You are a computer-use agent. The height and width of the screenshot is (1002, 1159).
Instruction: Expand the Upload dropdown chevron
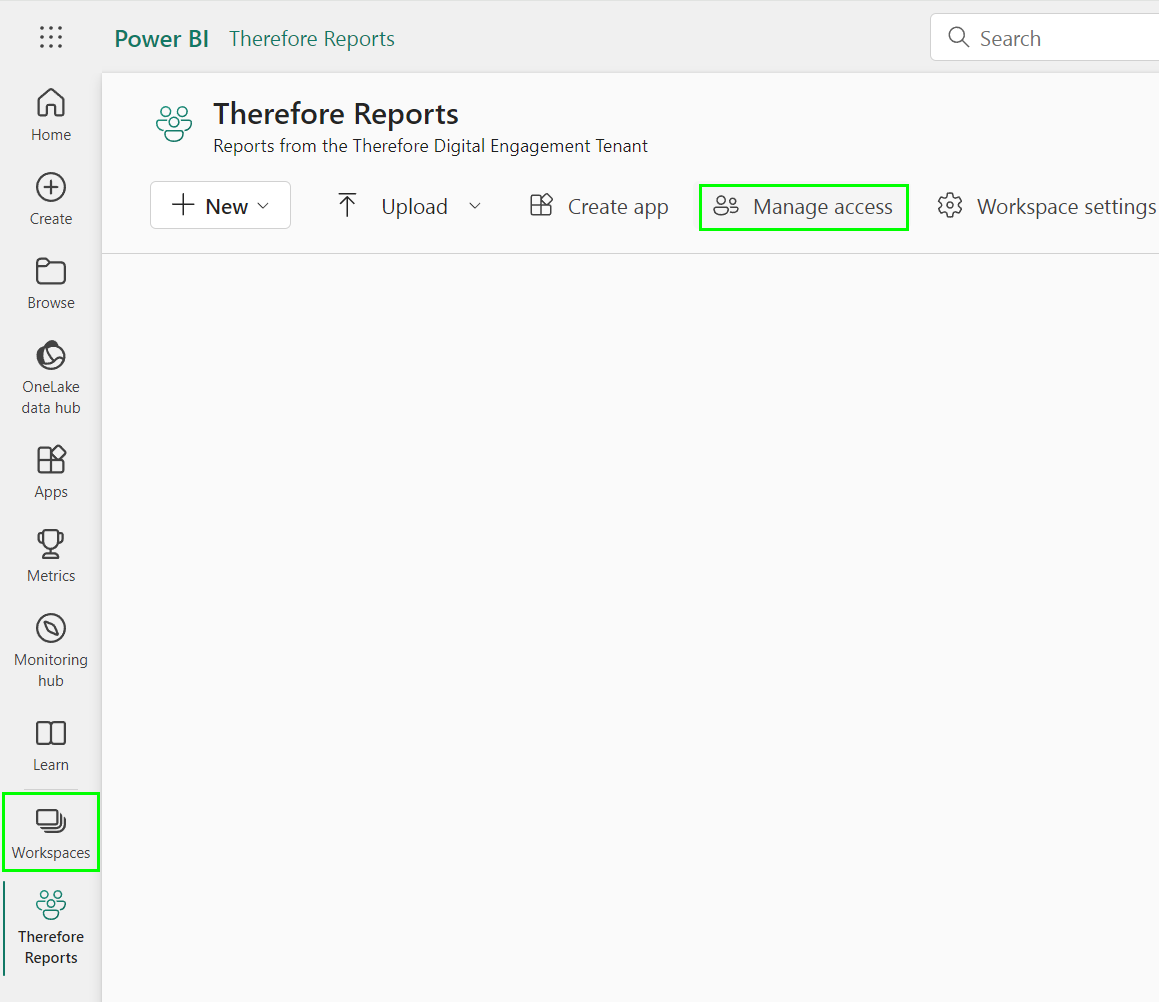[477, 206]
